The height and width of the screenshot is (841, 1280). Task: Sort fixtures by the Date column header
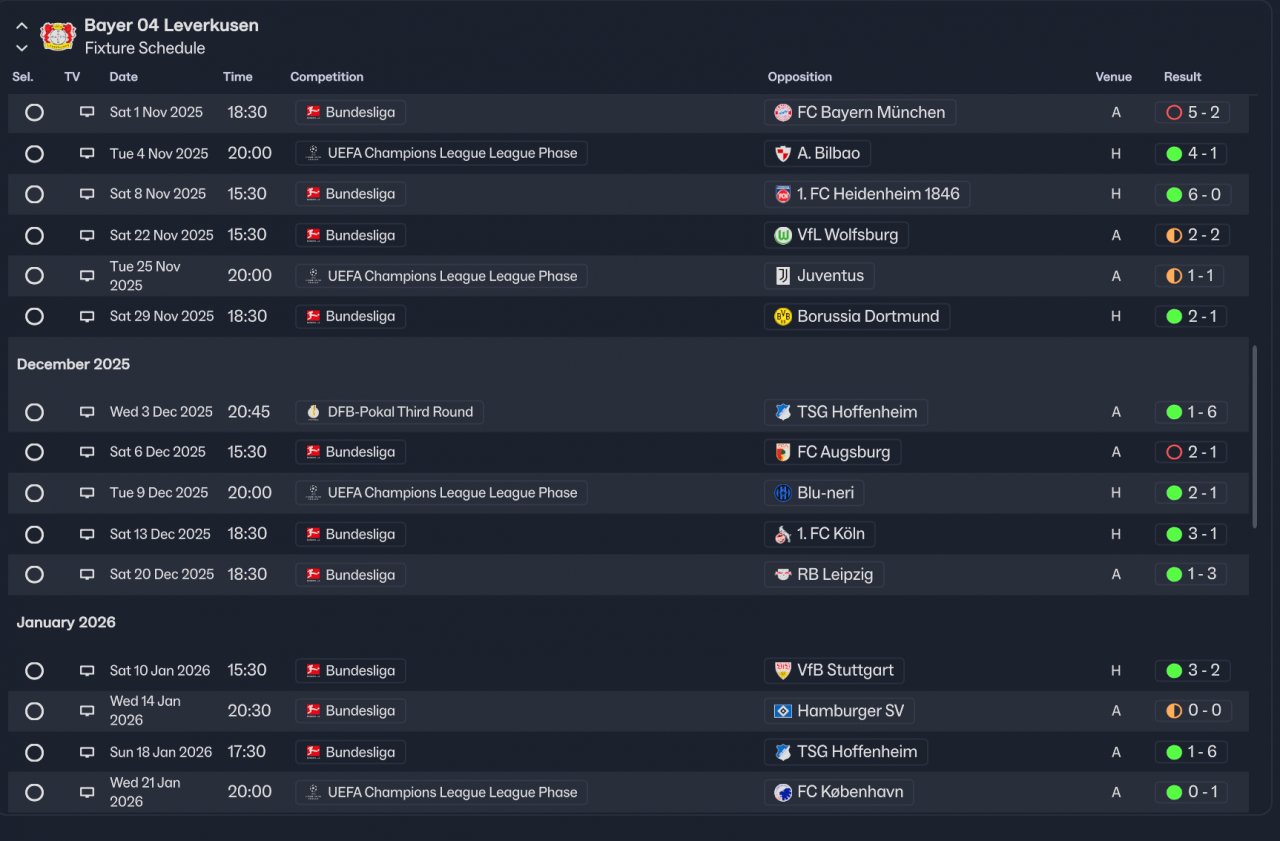[x=124, y=77]
